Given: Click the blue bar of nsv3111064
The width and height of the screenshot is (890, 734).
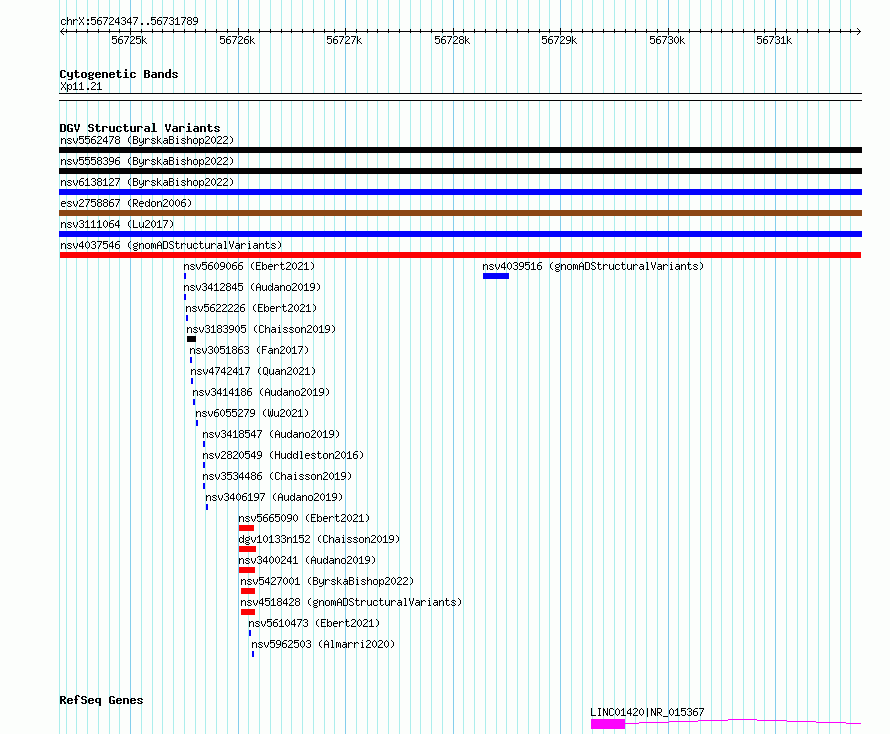Looking at the screenshot, I should tap(460, 234).
